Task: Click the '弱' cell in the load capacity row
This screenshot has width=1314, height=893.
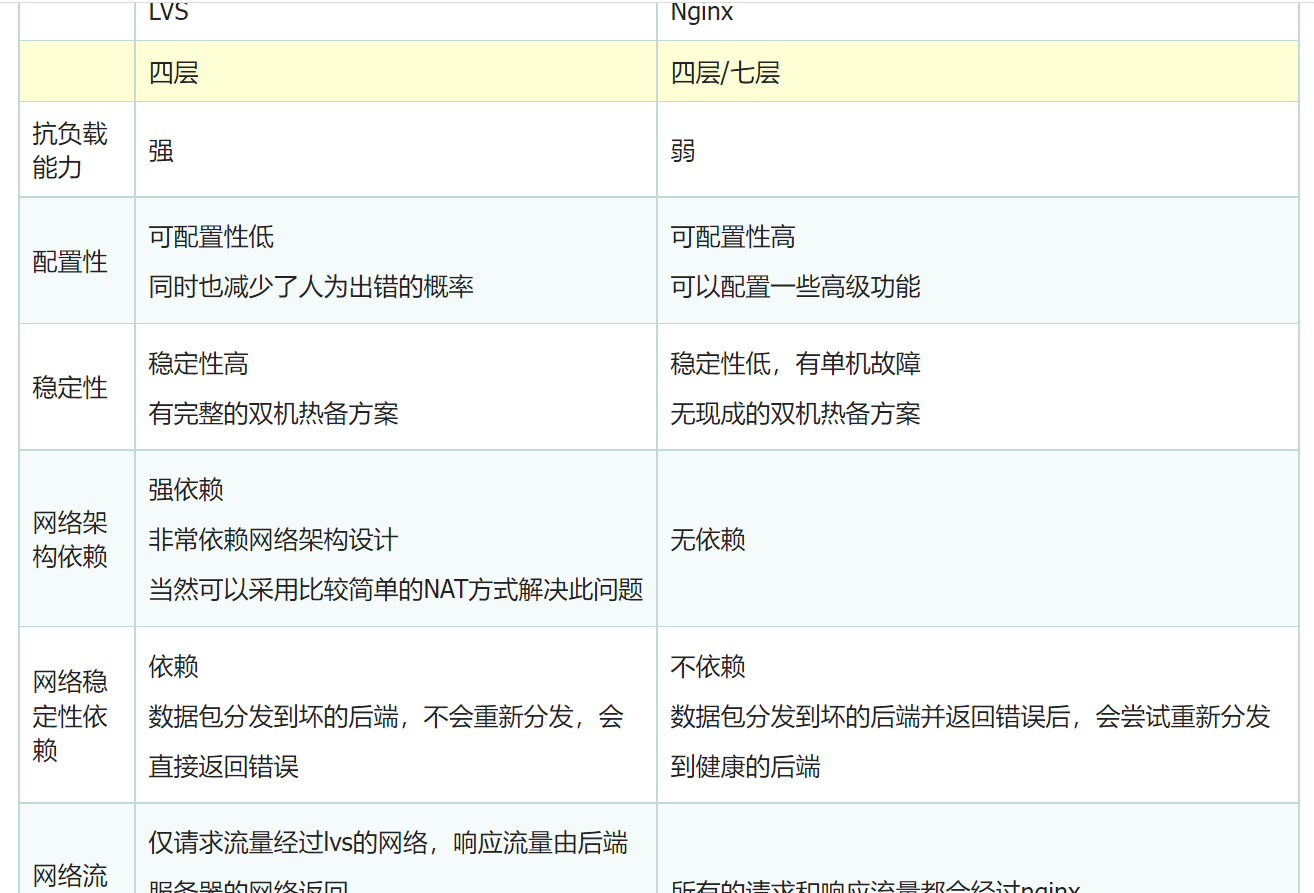Action: (x=977, y=150)
